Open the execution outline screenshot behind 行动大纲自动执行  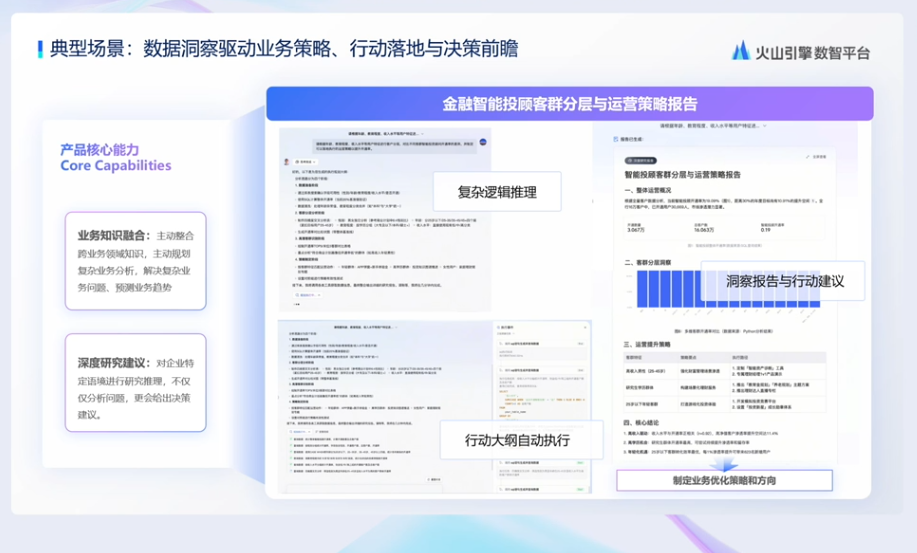point(435,407)
